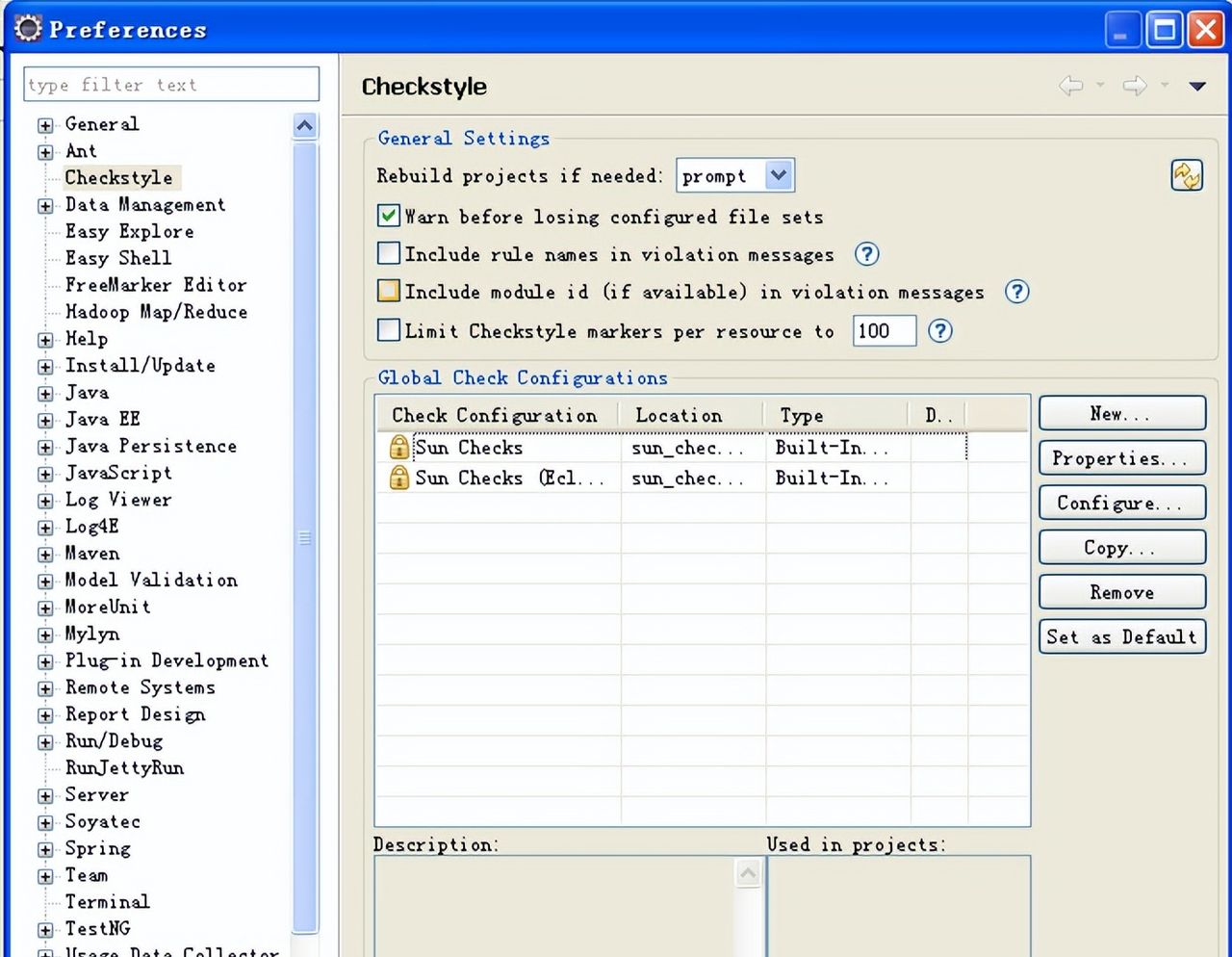Sort by Location column header
This screenshot has width=1232, height=957.
click(x=694, y=415)
